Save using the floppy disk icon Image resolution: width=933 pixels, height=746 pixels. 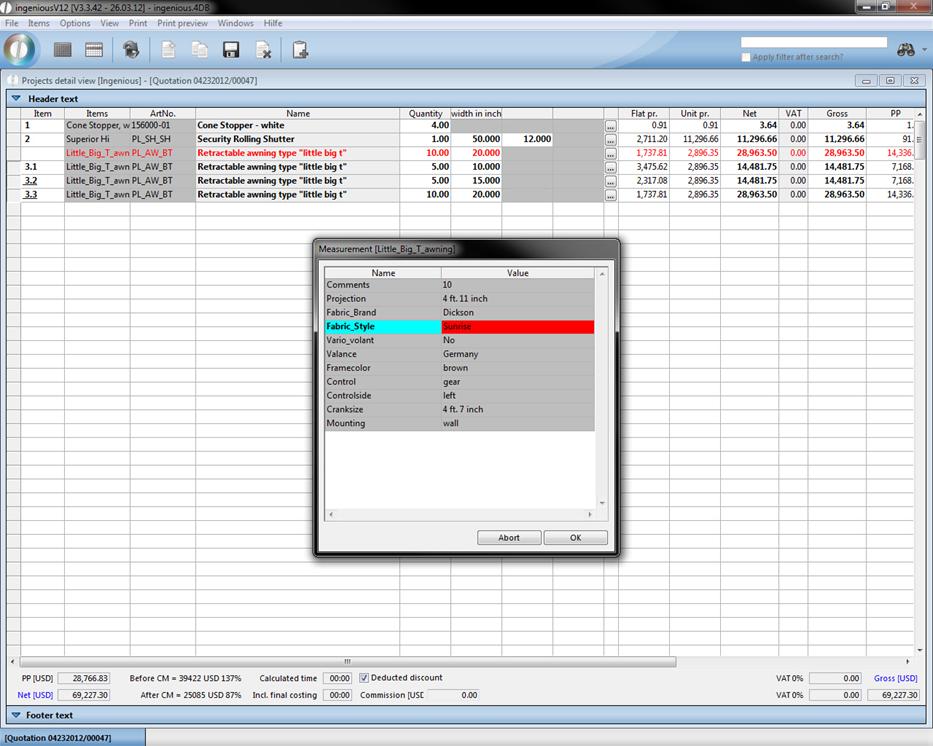[x=231, y=50]
